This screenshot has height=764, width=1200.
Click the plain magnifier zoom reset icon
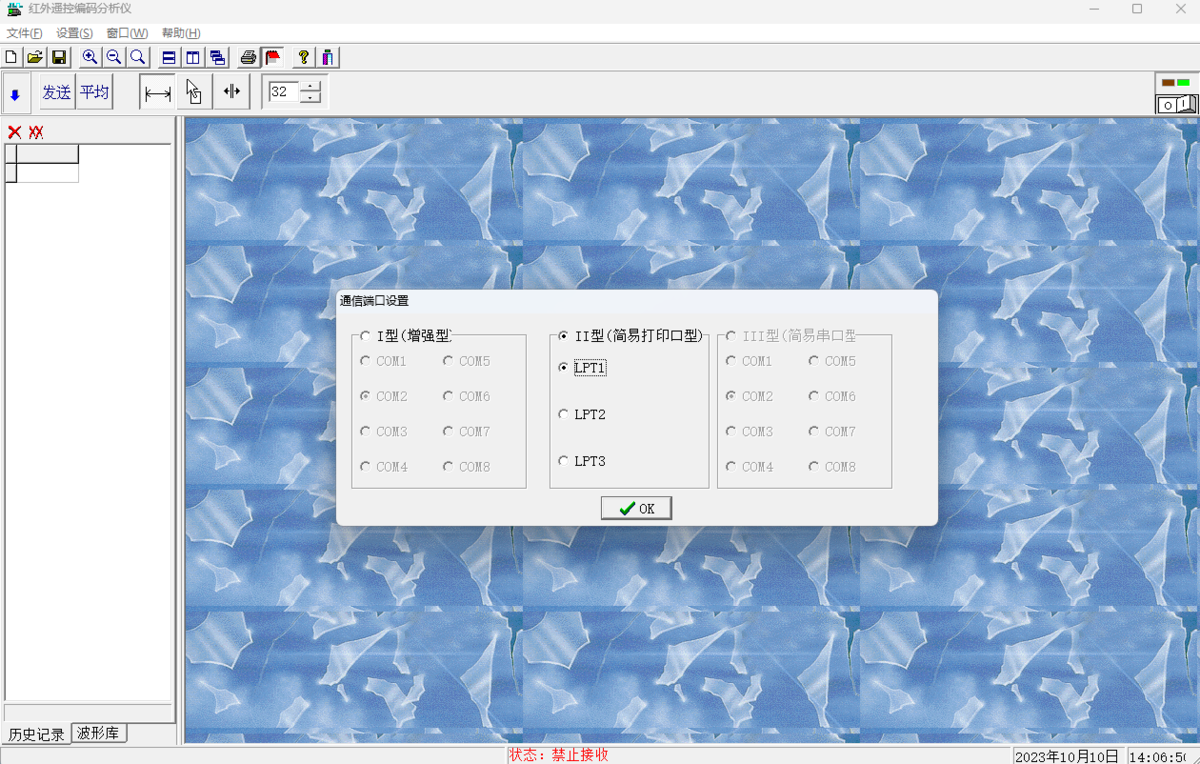[138, 57]
